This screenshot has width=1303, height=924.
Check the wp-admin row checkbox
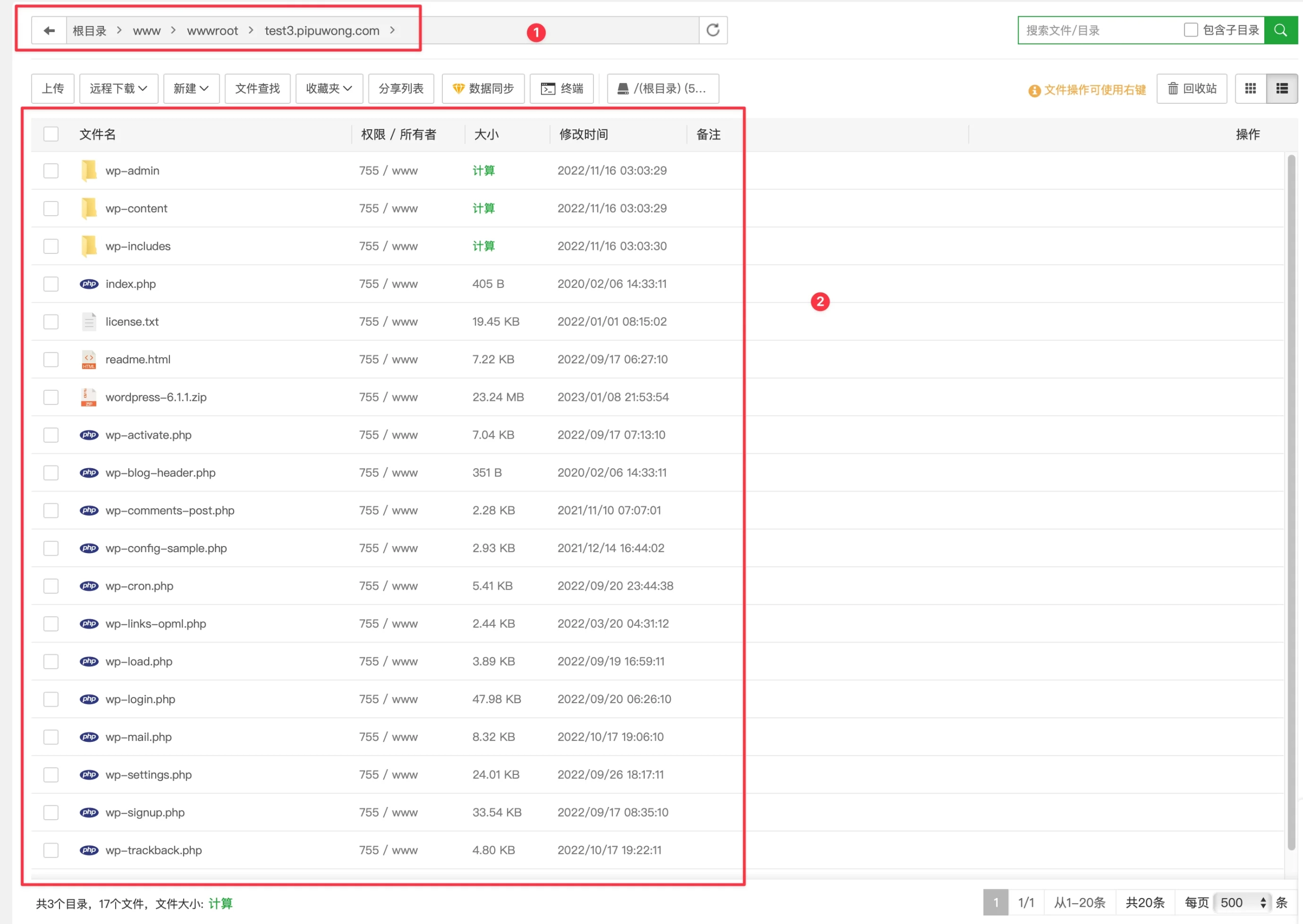[x=51, y=170]
